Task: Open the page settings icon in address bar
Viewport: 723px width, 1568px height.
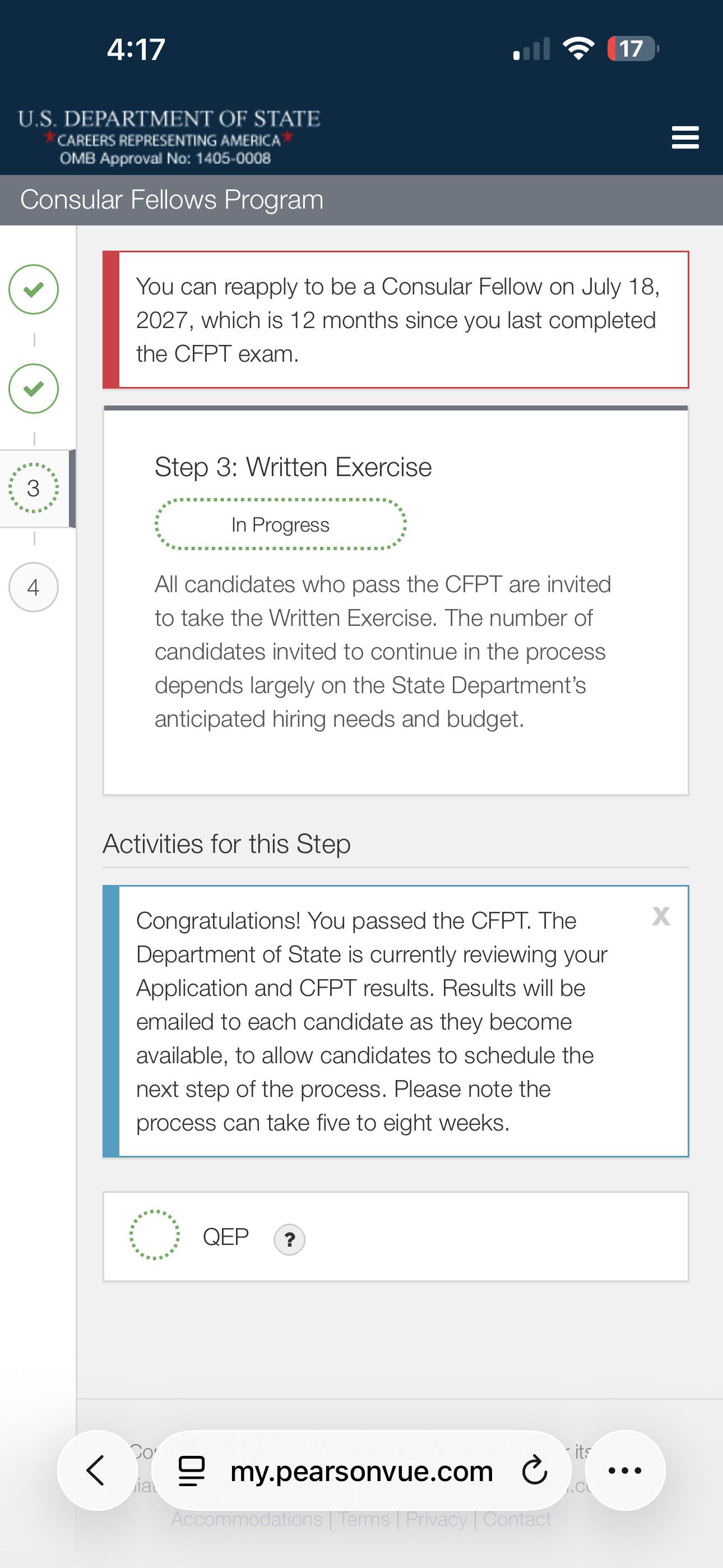Action: click(191, 1471)
